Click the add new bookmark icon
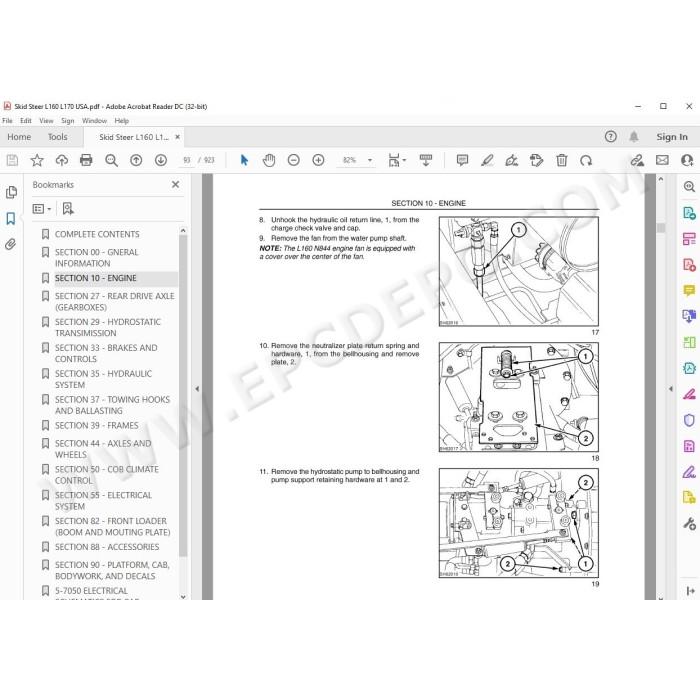This screenshot has height=700, width=700. 68,208
